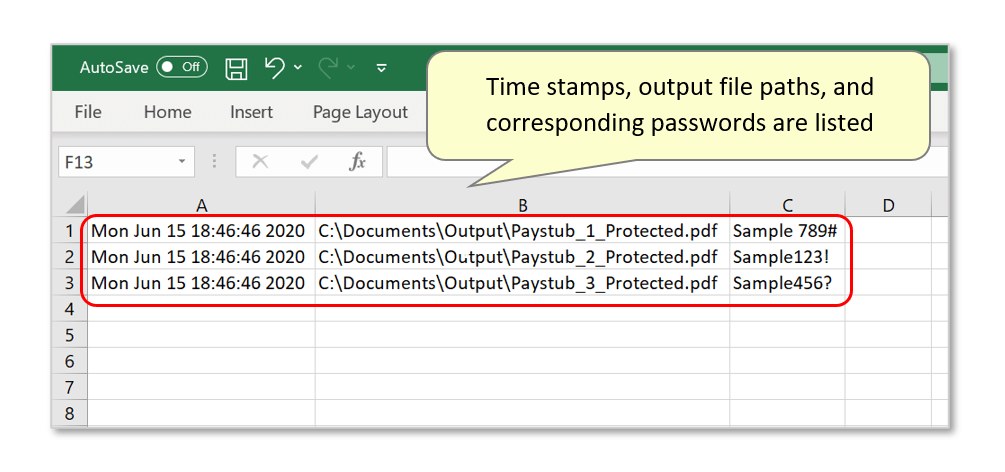This screenshot has width=1005, height=472.
Task: Click the Name Box showing F13
Action: (x=115, y=161)
